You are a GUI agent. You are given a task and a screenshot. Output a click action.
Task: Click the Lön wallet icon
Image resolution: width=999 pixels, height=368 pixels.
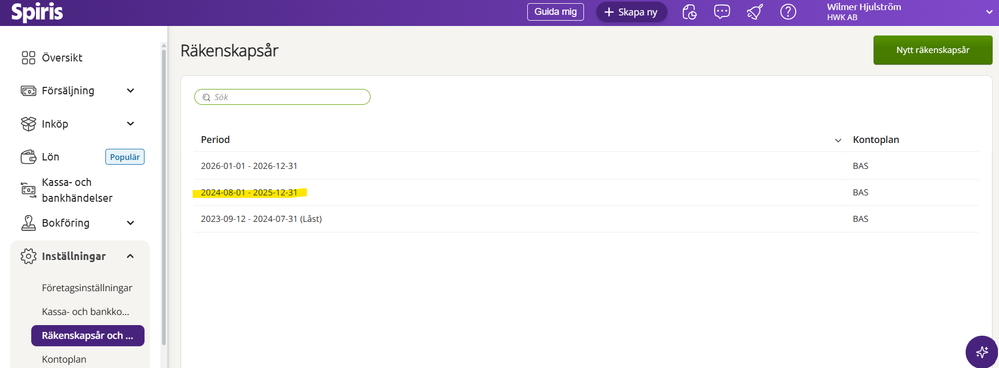(28, 157)
